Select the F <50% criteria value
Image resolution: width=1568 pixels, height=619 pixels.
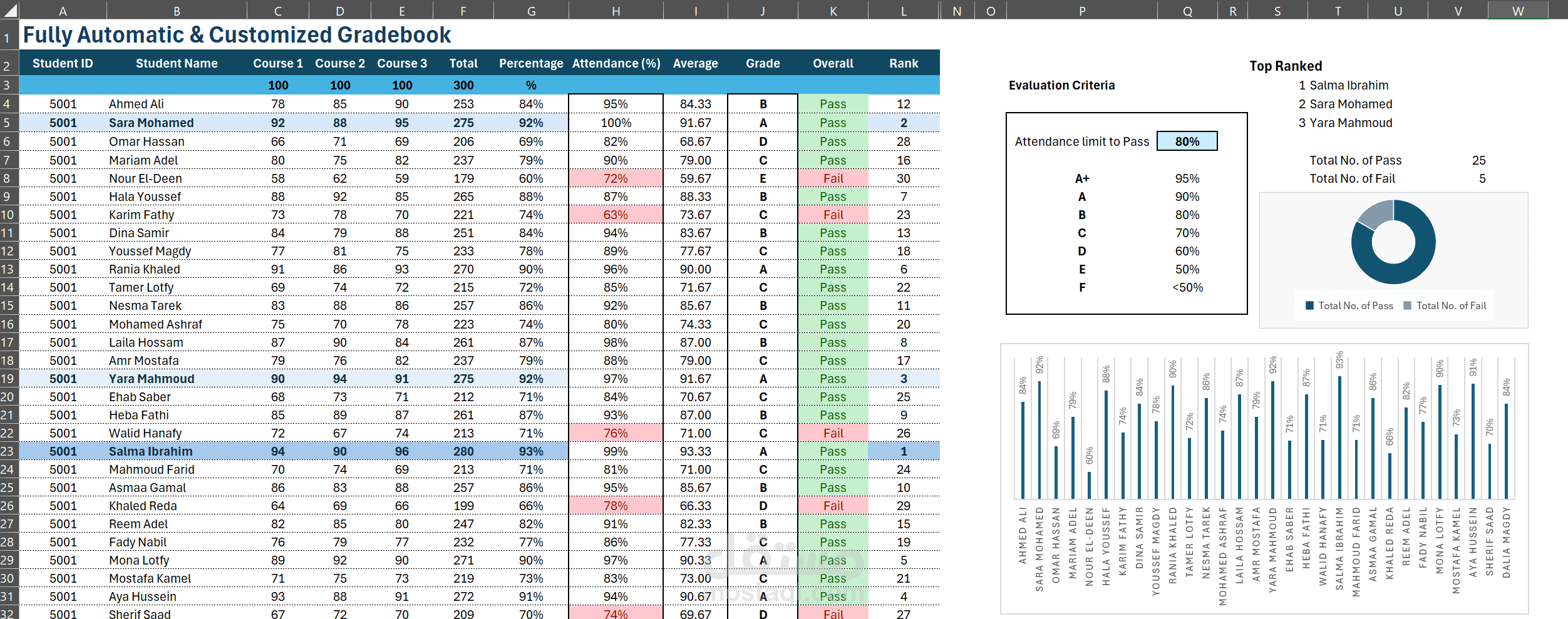click(x=1187, y=287)
